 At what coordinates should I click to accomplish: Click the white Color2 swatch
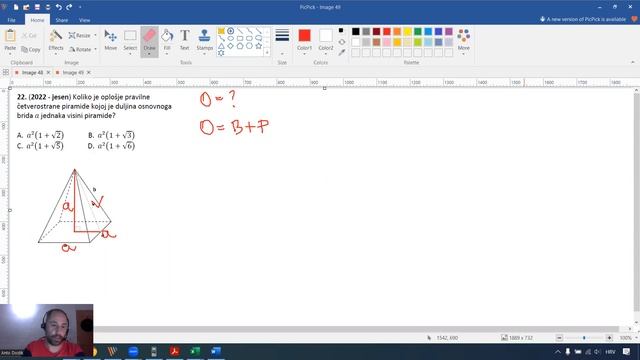point(326,36)
